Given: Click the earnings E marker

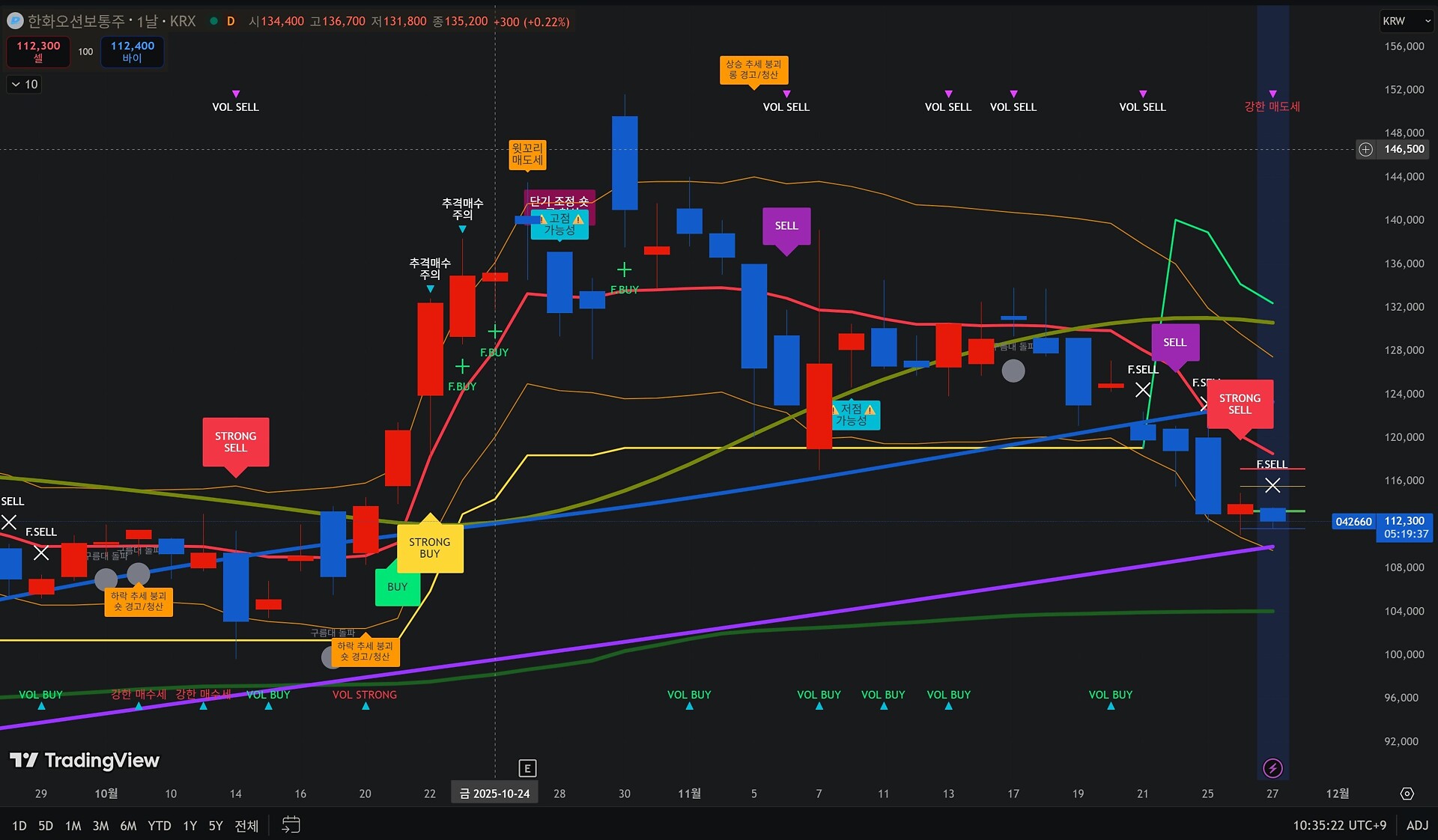Looking at the screenshot, I should pos(527,768).
